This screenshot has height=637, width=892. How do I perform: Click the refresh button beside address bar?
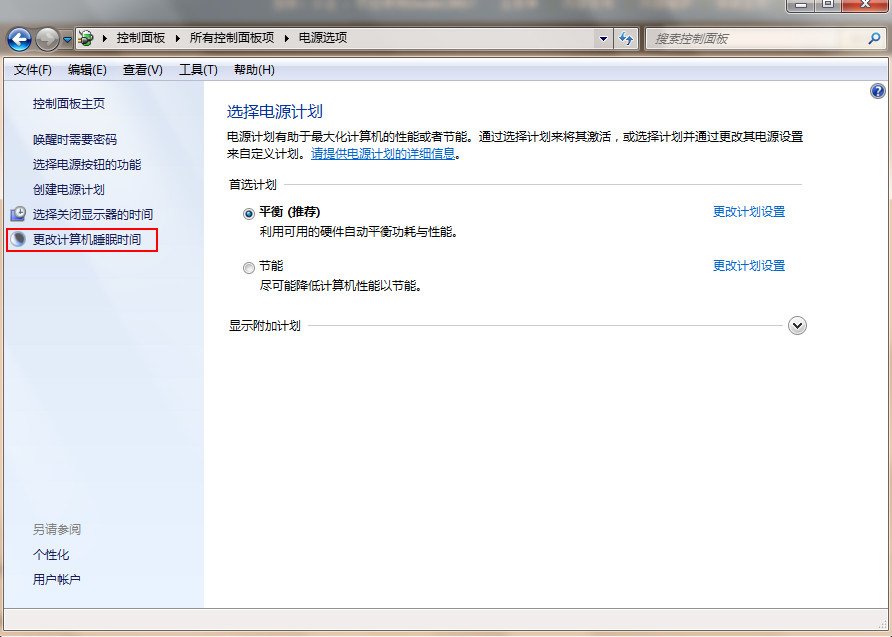tap(626, 39)
